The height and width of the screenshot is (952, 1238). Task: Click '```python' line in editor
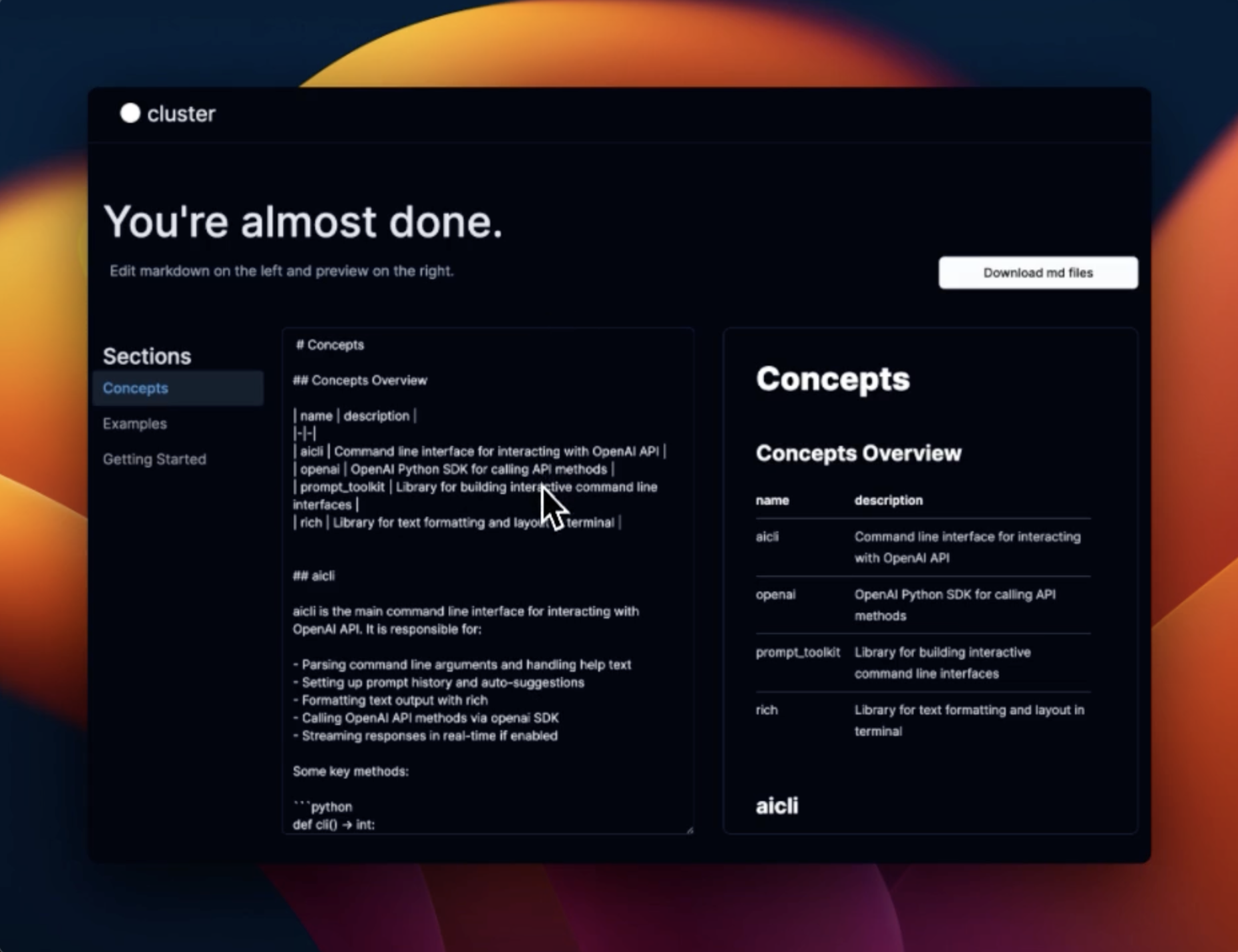point(323,806)
